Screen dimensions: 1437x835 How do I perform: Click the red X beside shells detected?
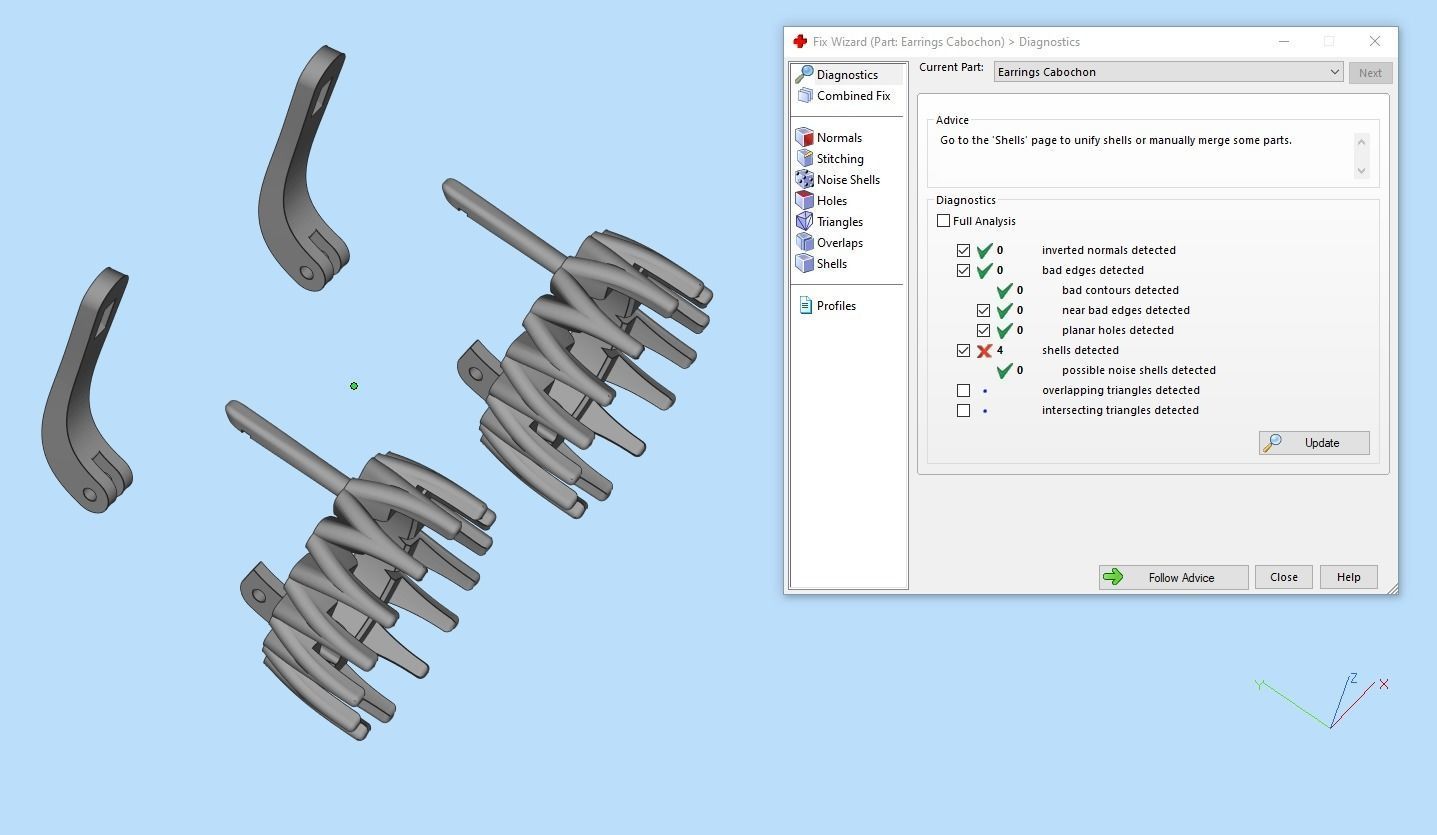(984, 351)
